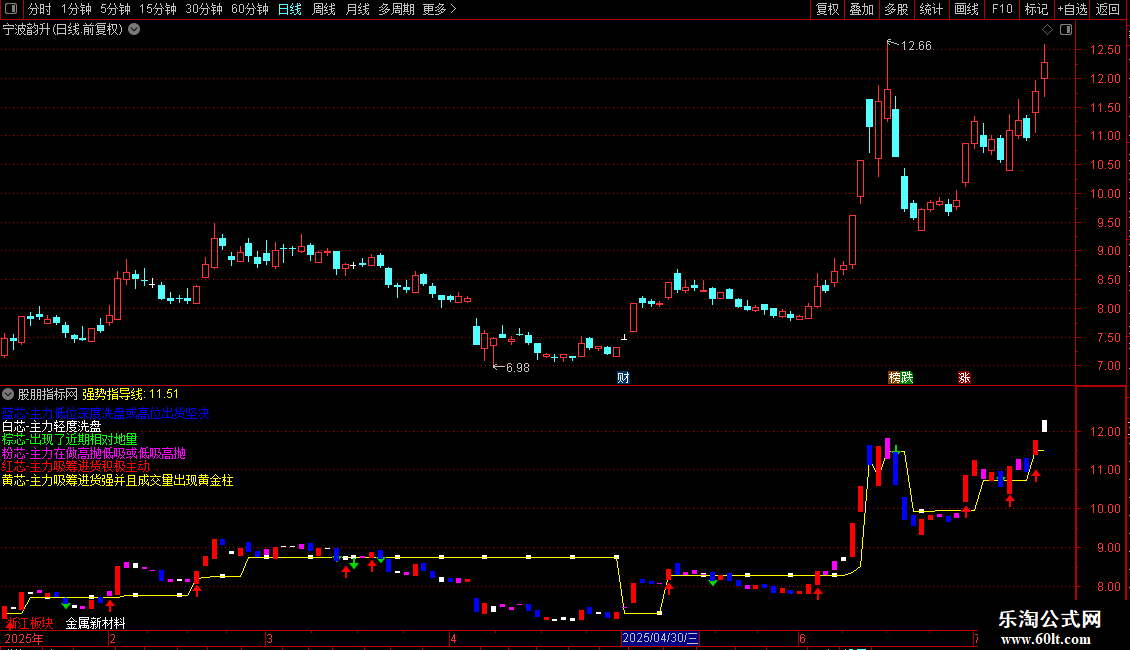Switch to 5分钟 period
1130x650 pixels.
pyautogui.click(x=115, y=9)
